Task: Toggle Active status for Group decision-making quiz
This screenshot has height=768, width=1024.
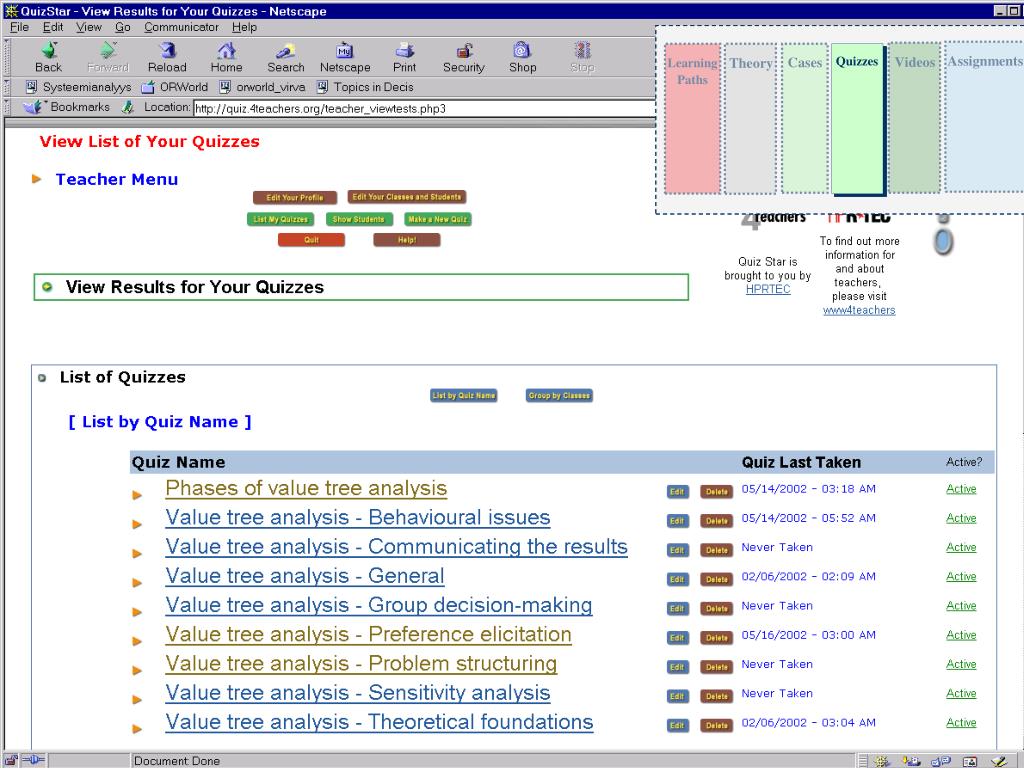Action: pos(961,606)
